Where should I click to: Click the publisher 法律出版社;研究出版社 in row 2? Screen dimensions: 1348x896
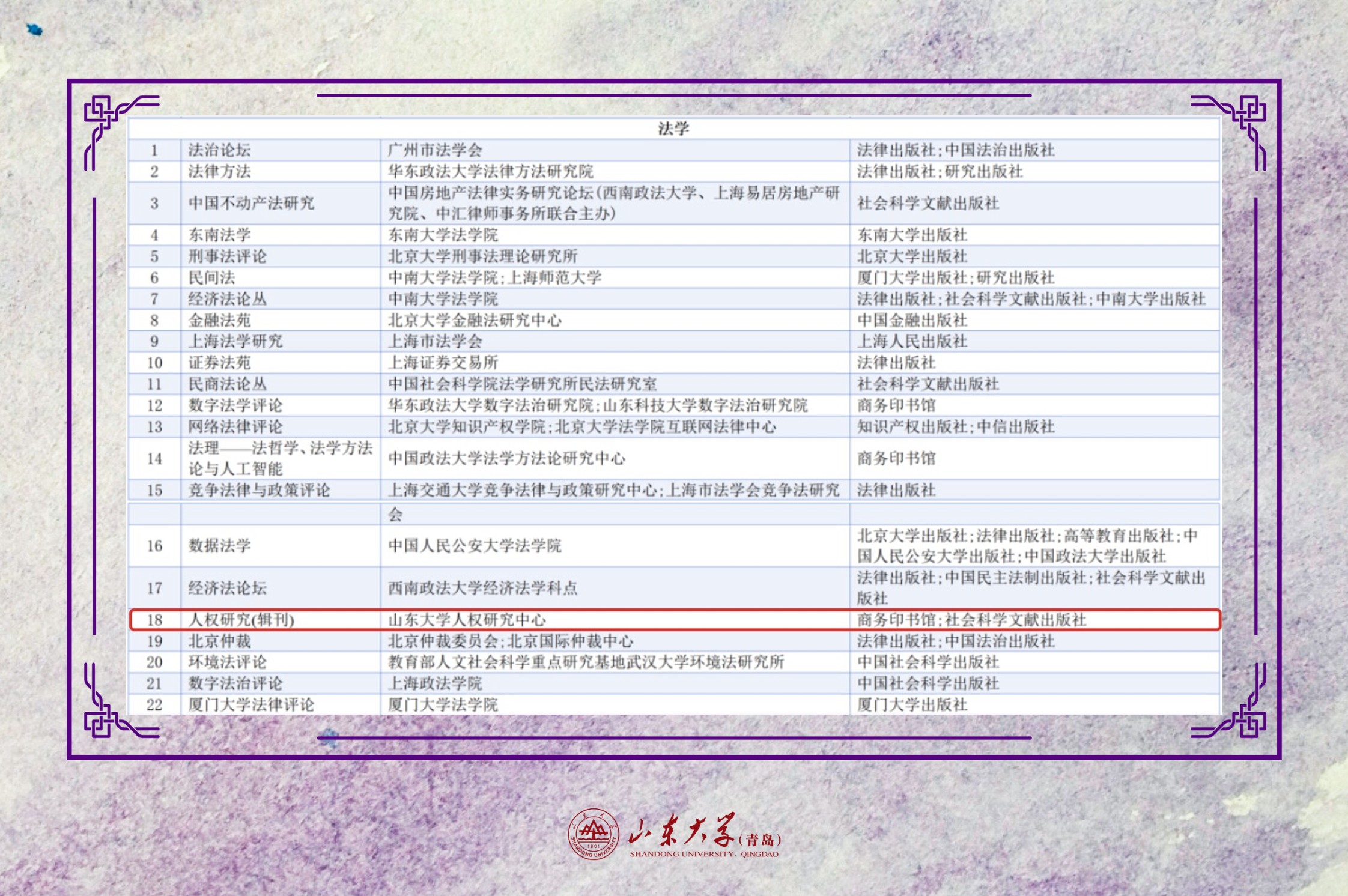940,172
